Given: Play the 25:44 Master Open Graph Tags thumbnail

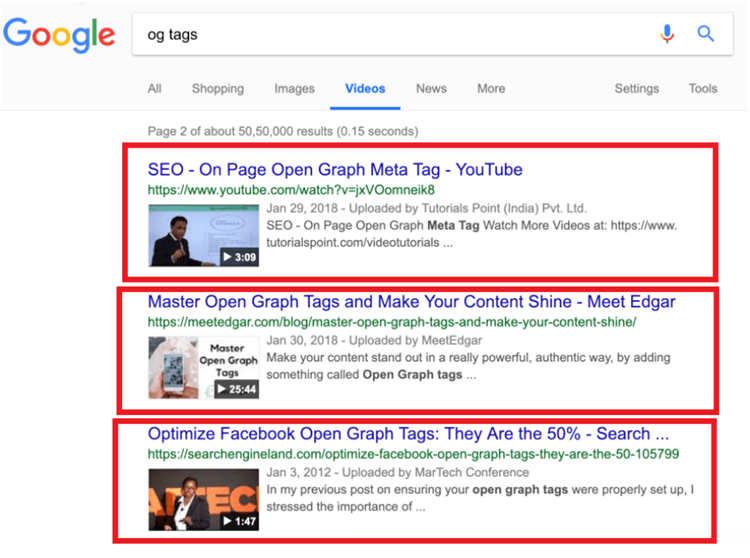Looking at the screenshot, I should click(203, 367).
